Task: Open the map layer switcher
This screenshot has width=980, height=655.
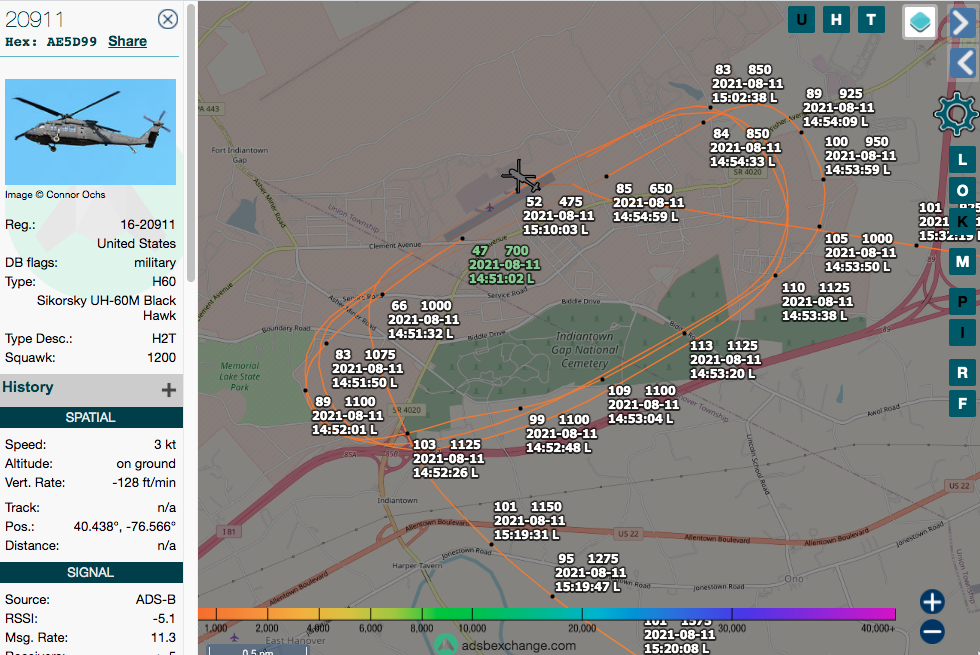Action: [x=919, y=22]
